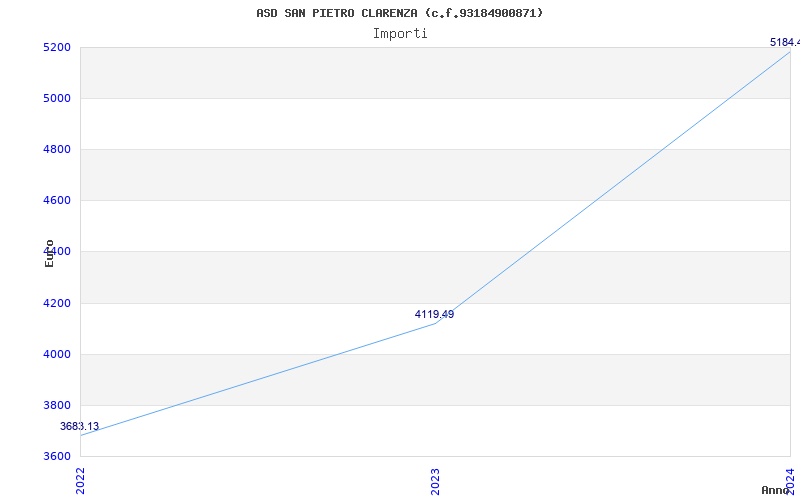Click the 3600 y-axis tick label
The width and height of the screenshot is (800, 500).
click(x=56, y=456)
